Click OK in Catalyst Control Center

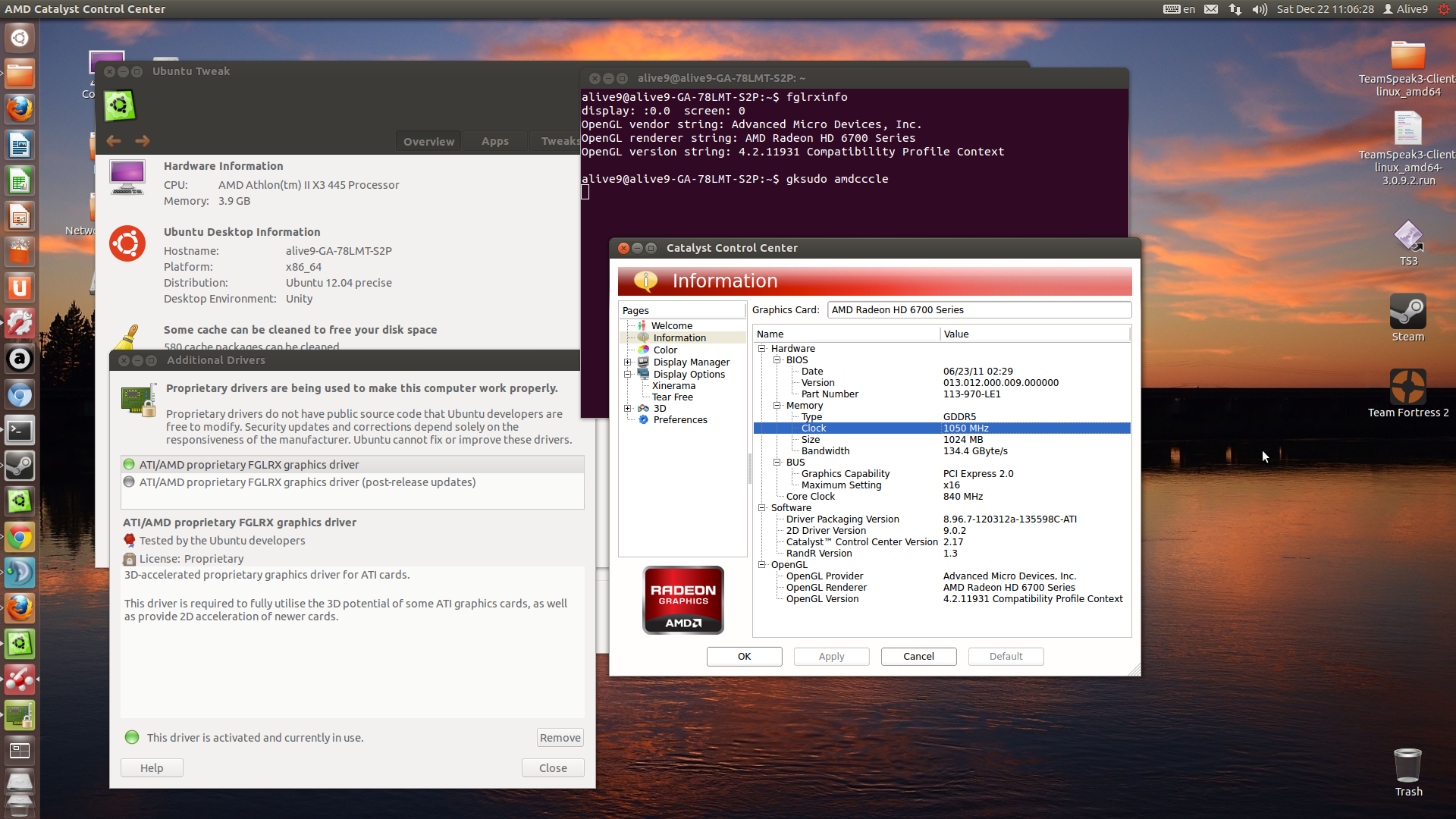[x=744, y=657]
